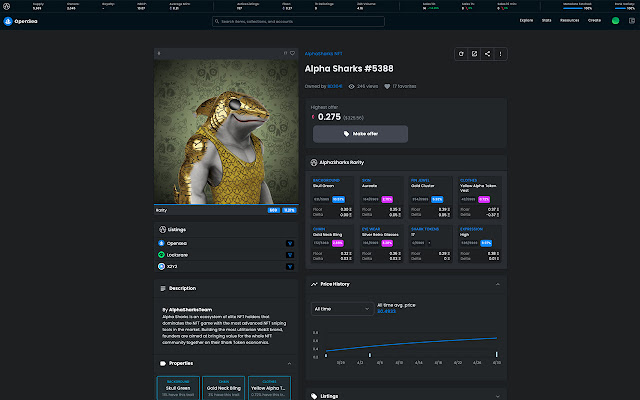
Task: Expand the OpenSea listing arrow button
Action: click(290, 243)
